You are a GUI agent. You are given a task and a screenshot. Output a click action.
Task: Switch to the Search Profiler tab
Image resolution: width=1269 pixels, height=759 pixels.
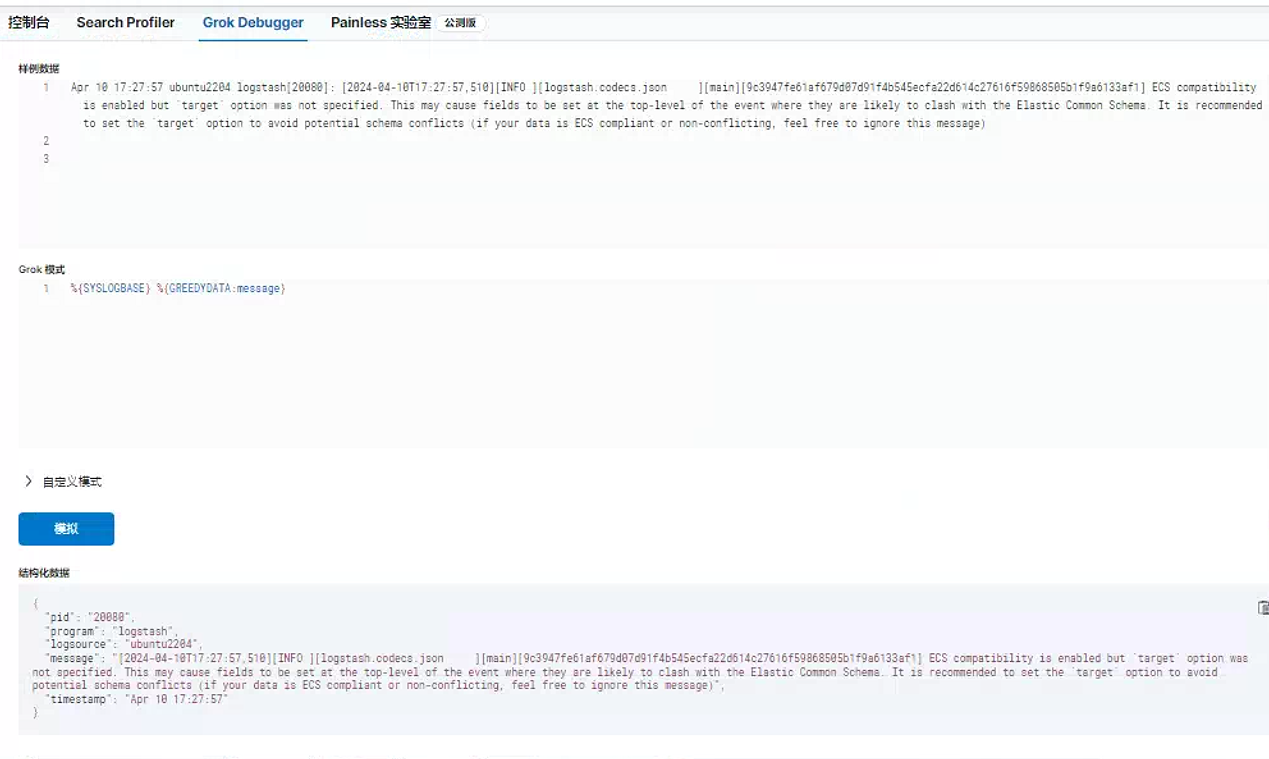125,22
